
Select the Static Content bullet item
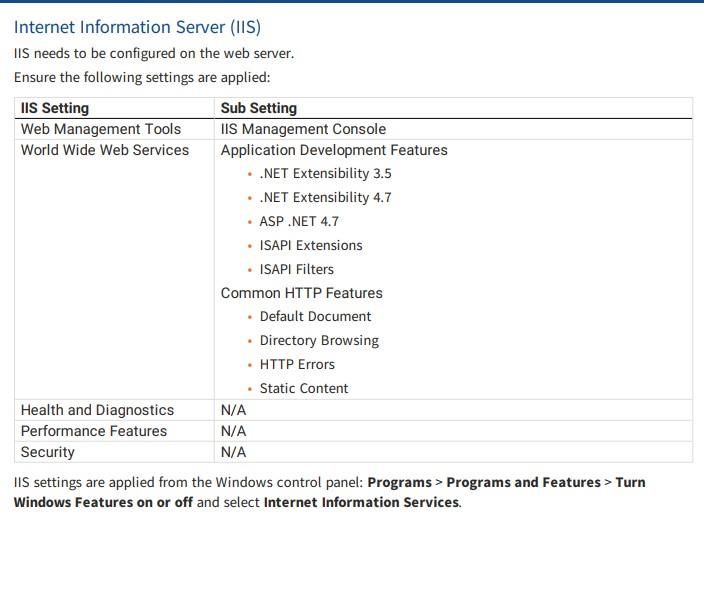(304, 388)
